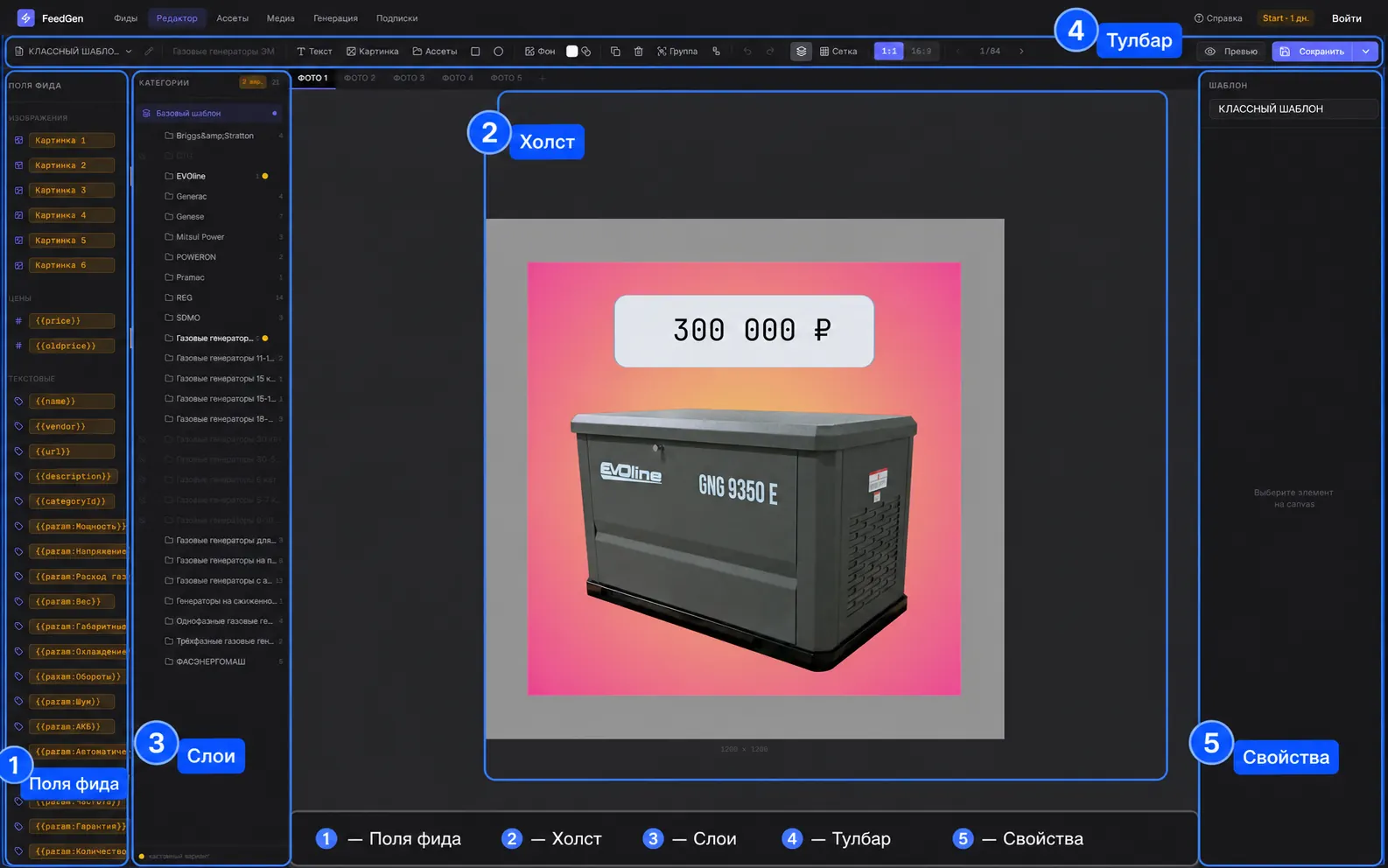The image size is (1388, 868).
Task: Click the pencil rename template icon
Action: pos(150,52)
